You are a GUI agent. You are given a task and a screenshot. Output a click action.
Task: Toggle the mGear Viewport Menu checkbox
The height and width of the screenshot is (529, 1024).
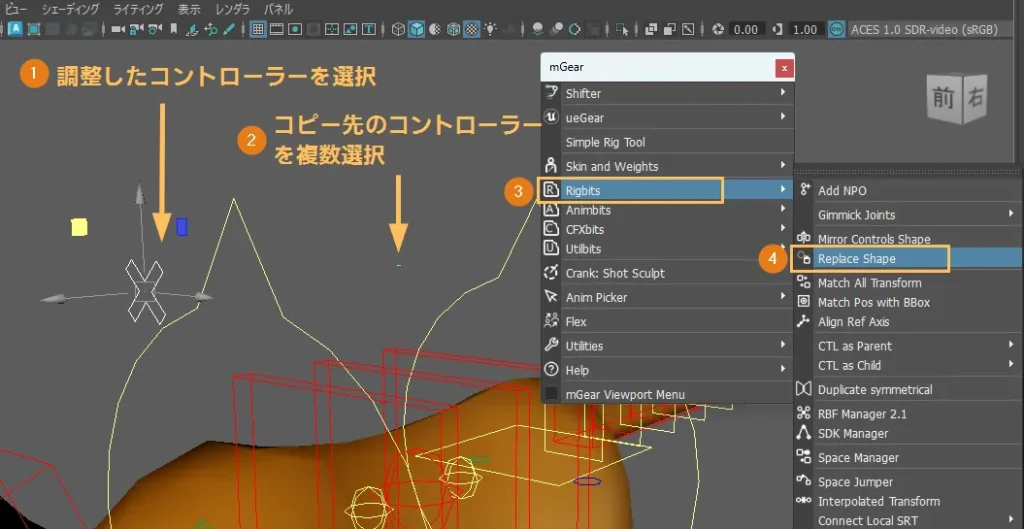551,394
